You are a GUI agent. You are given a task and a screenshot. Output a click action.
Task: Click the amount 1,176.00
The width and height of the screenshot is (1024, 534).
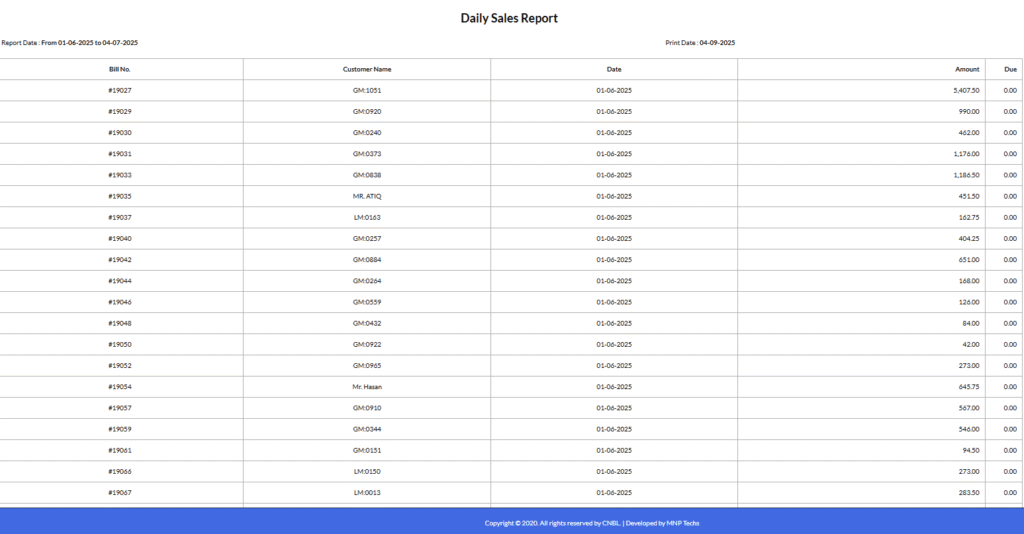(967, 154)
